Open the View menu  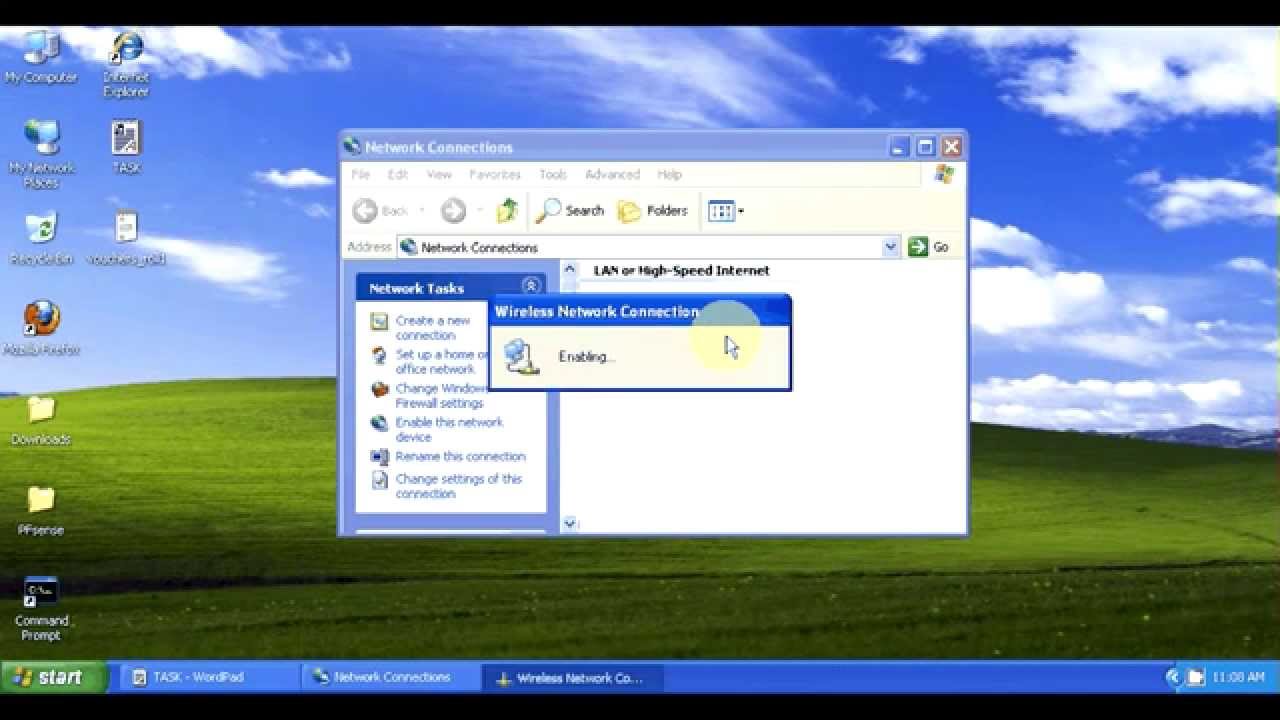(x=439, y=174)
